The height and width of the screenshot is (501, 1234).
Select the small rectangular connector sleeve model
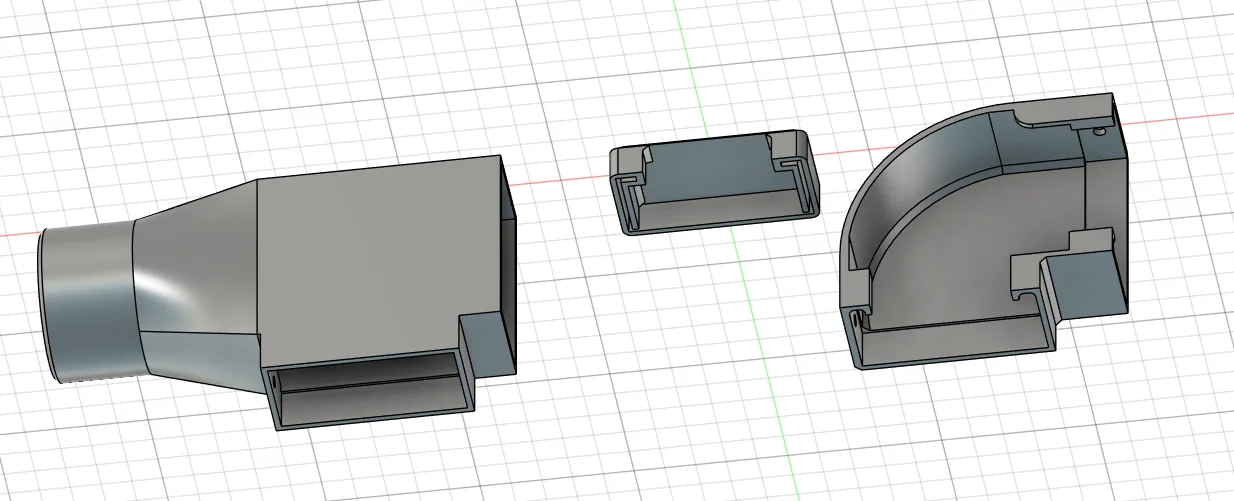pos(714,181)
